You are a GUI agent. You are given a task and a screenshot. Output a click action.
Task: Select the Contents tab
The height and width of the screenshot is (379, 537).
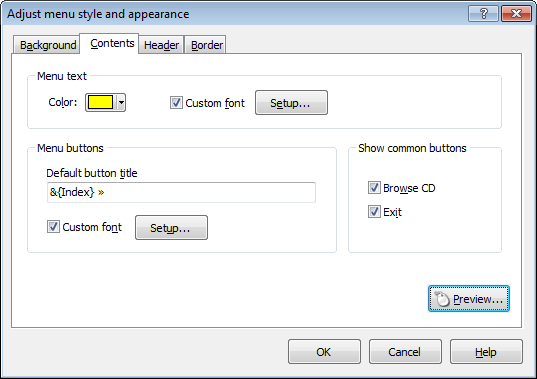[x=109, y=43]
